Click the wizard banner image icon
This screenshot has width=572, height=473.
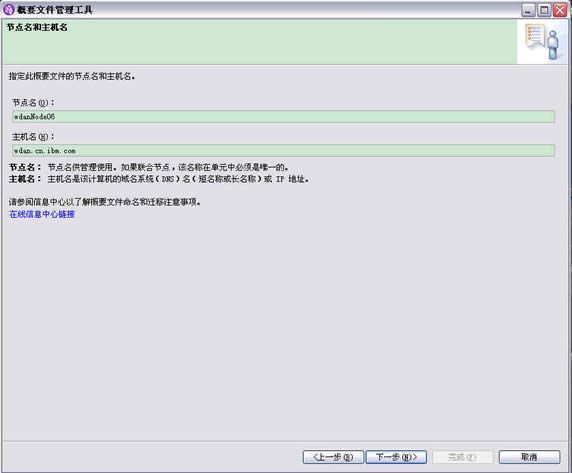click(x=542, y=42)
